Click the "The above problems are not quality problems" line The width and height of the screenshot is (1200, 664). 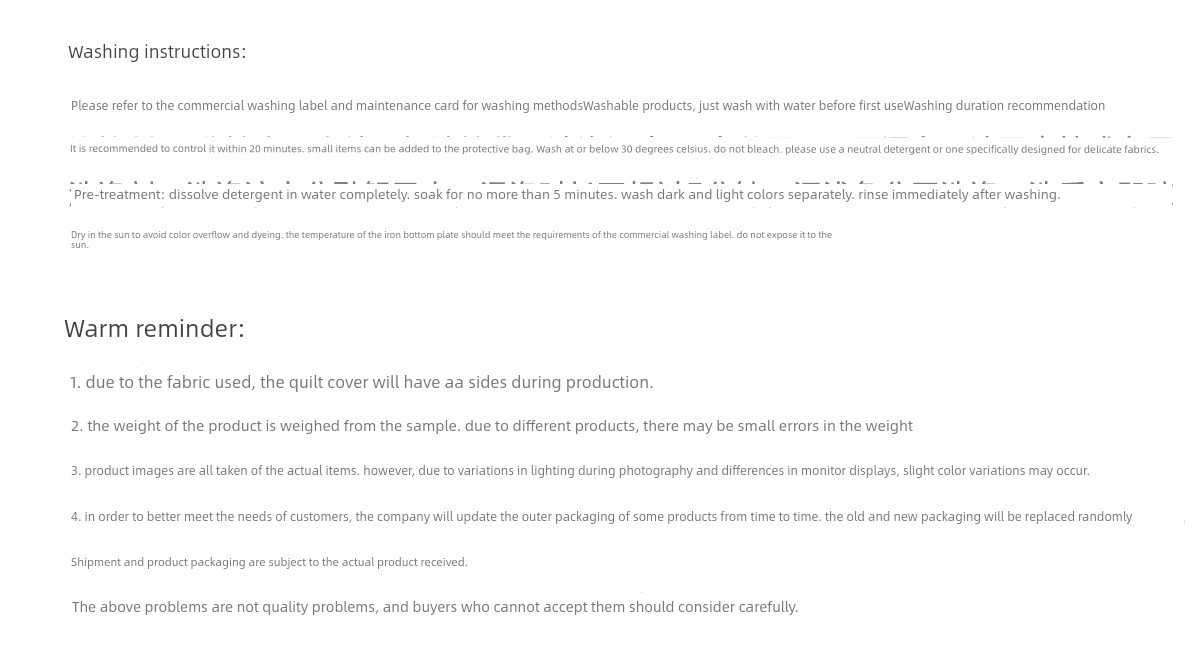pyautogui.click(x=434, y=607)
